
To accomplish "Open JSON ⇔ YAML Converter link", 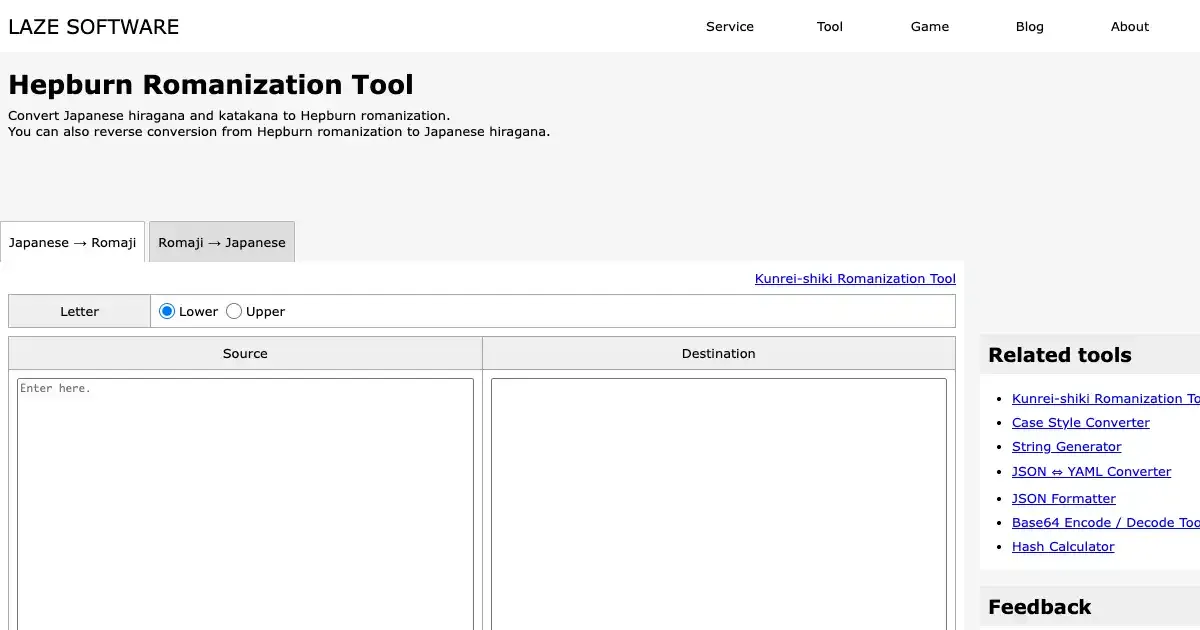I will [1091, 472].
